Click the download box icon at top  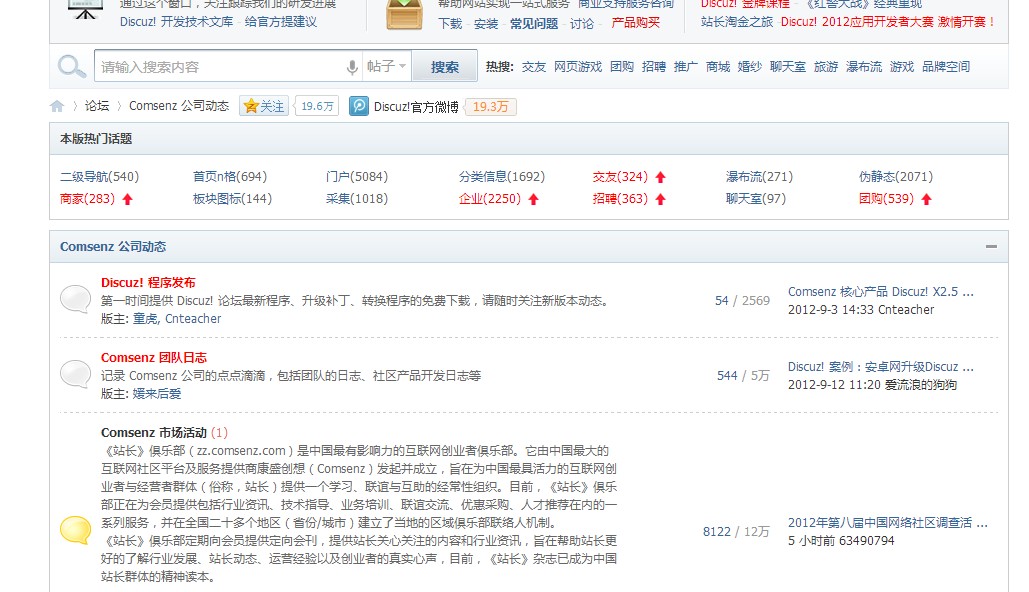[404, 14]
